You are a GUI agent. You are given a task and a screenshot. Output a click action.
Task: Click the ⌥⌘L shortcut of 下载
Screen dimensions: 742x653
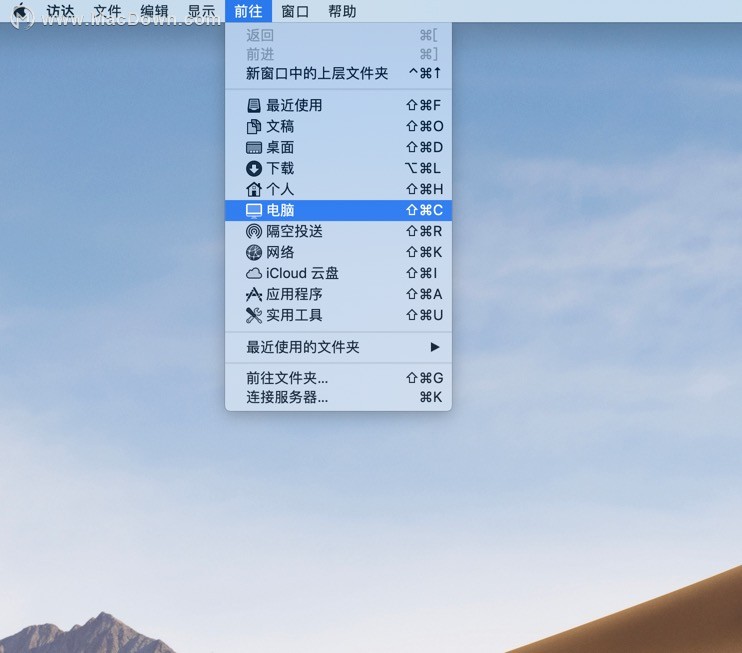[423, 168]
